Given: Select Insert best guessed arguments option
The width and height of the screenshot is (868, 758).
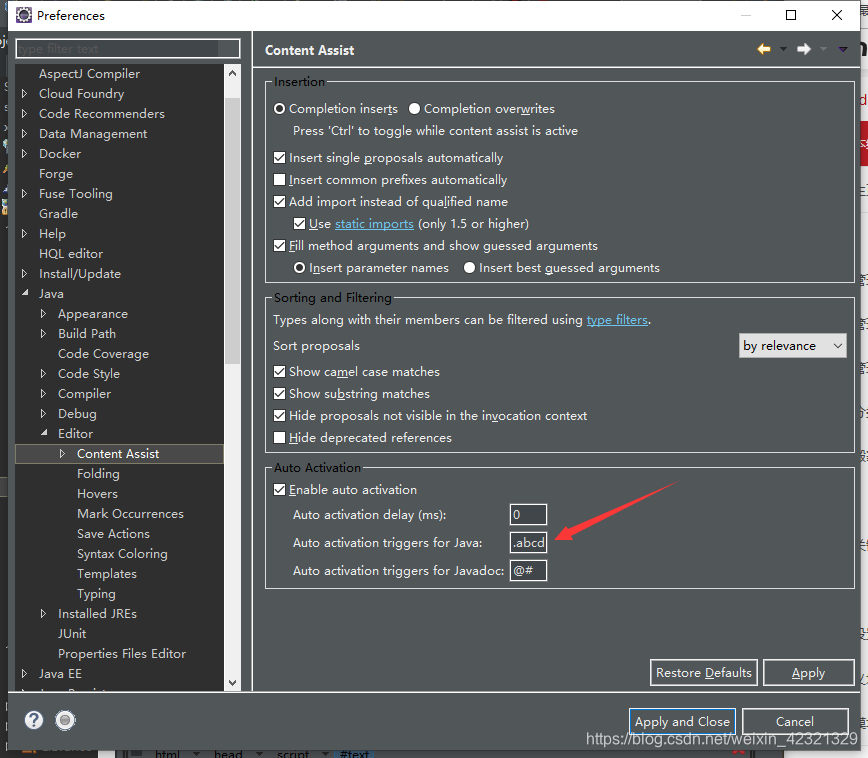Looking at the screenshot, I should [x=469, y=268].
